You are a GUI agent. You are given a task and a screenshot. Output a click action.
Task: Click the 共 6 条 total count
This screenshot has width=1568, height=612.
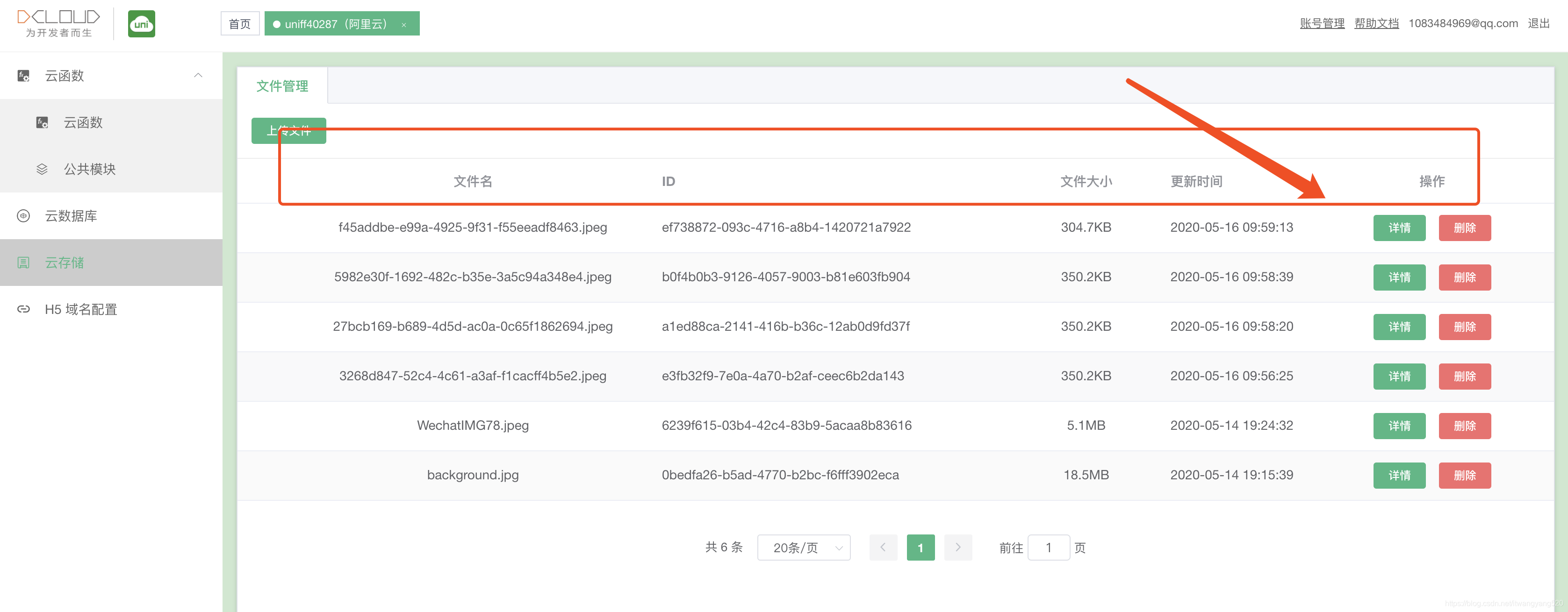[724, 547]
